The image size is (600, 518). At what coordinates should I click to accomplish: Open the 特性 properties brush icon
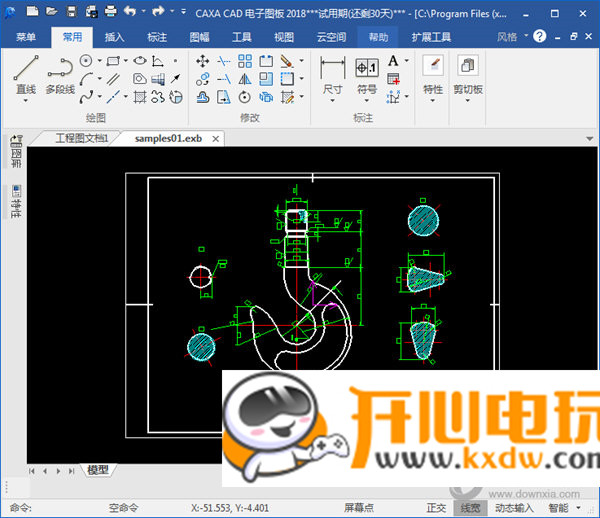[x=433, y=65]
